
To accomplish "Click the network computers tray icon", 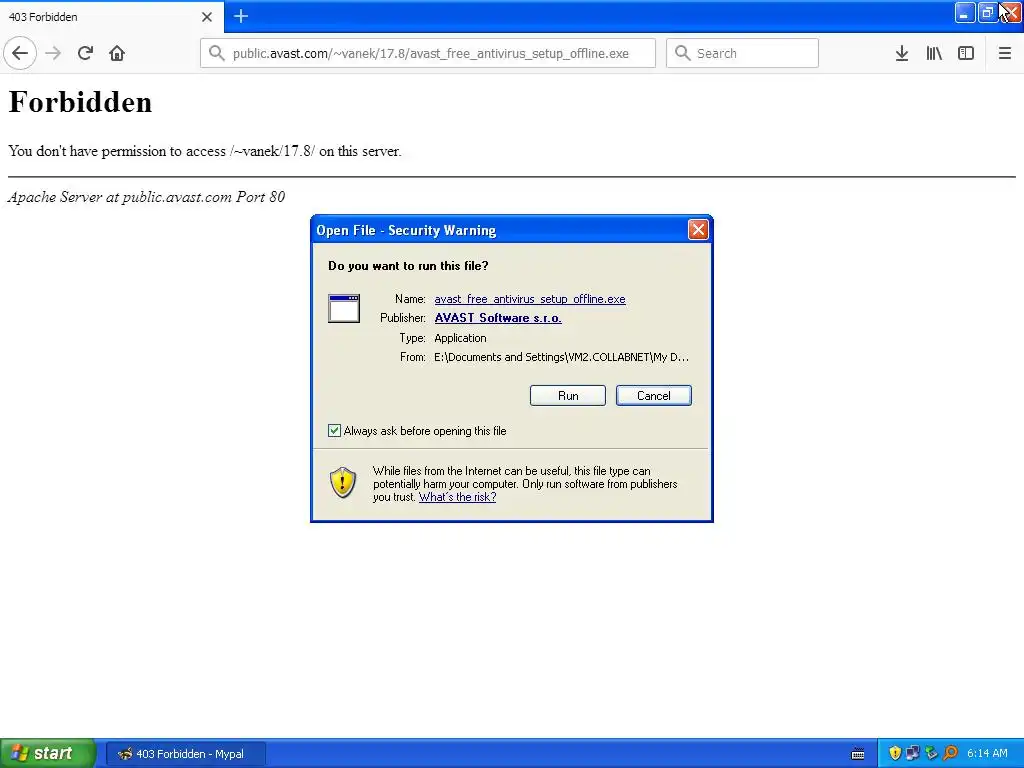I will click(913, 754).
